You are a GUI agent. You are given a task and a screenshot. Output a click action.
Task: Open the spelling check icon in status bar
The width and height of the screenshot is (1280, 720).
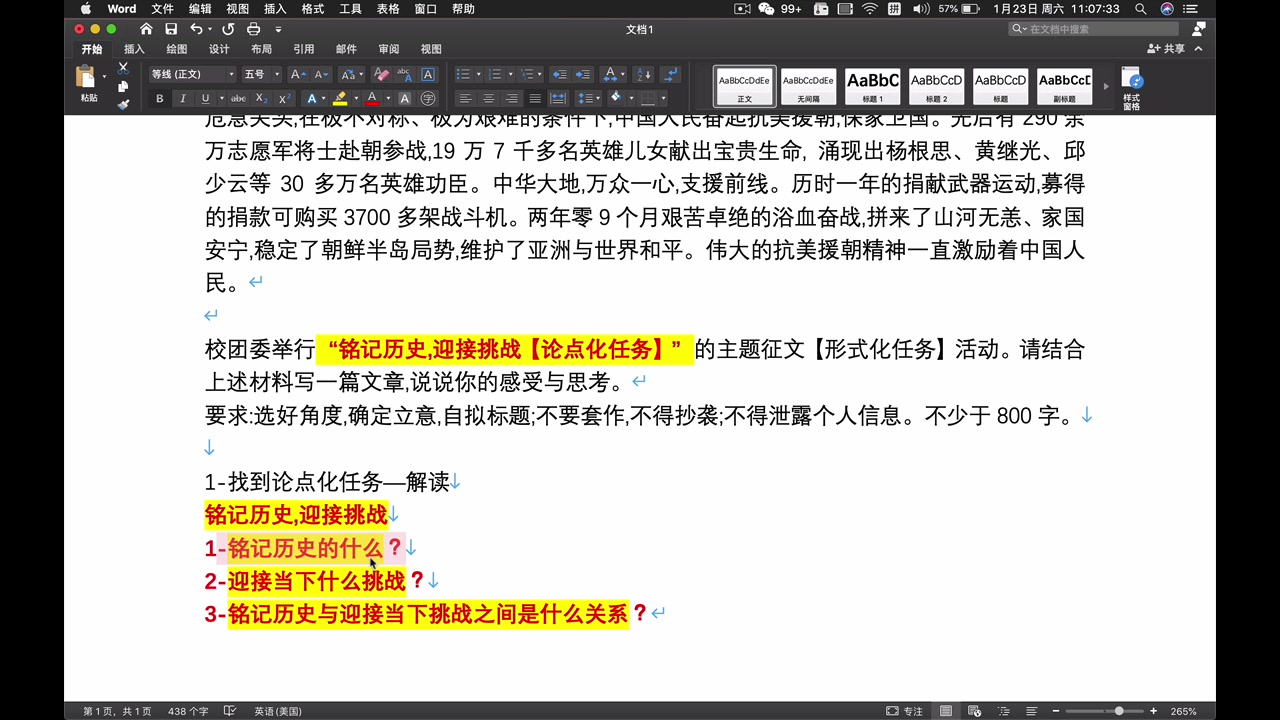click(230, 711)
